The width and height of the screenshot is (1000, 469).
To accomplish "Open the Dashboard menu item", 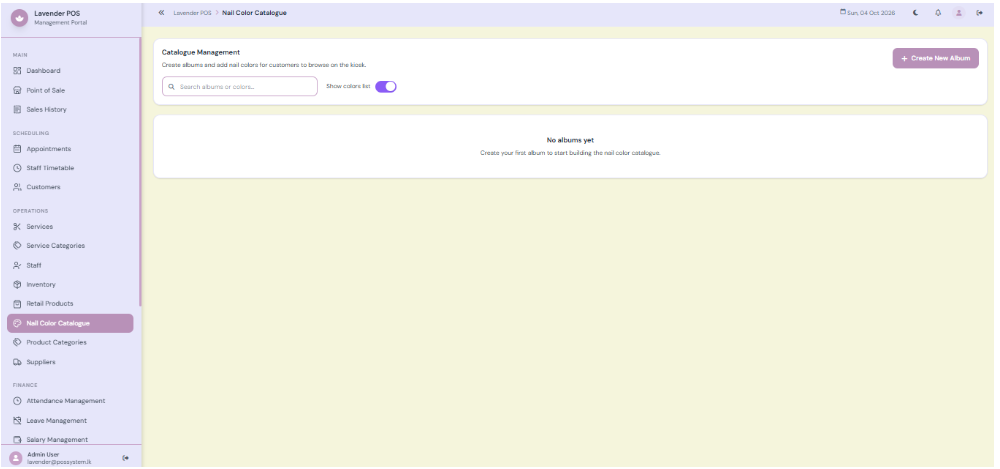I will (70, 71).
